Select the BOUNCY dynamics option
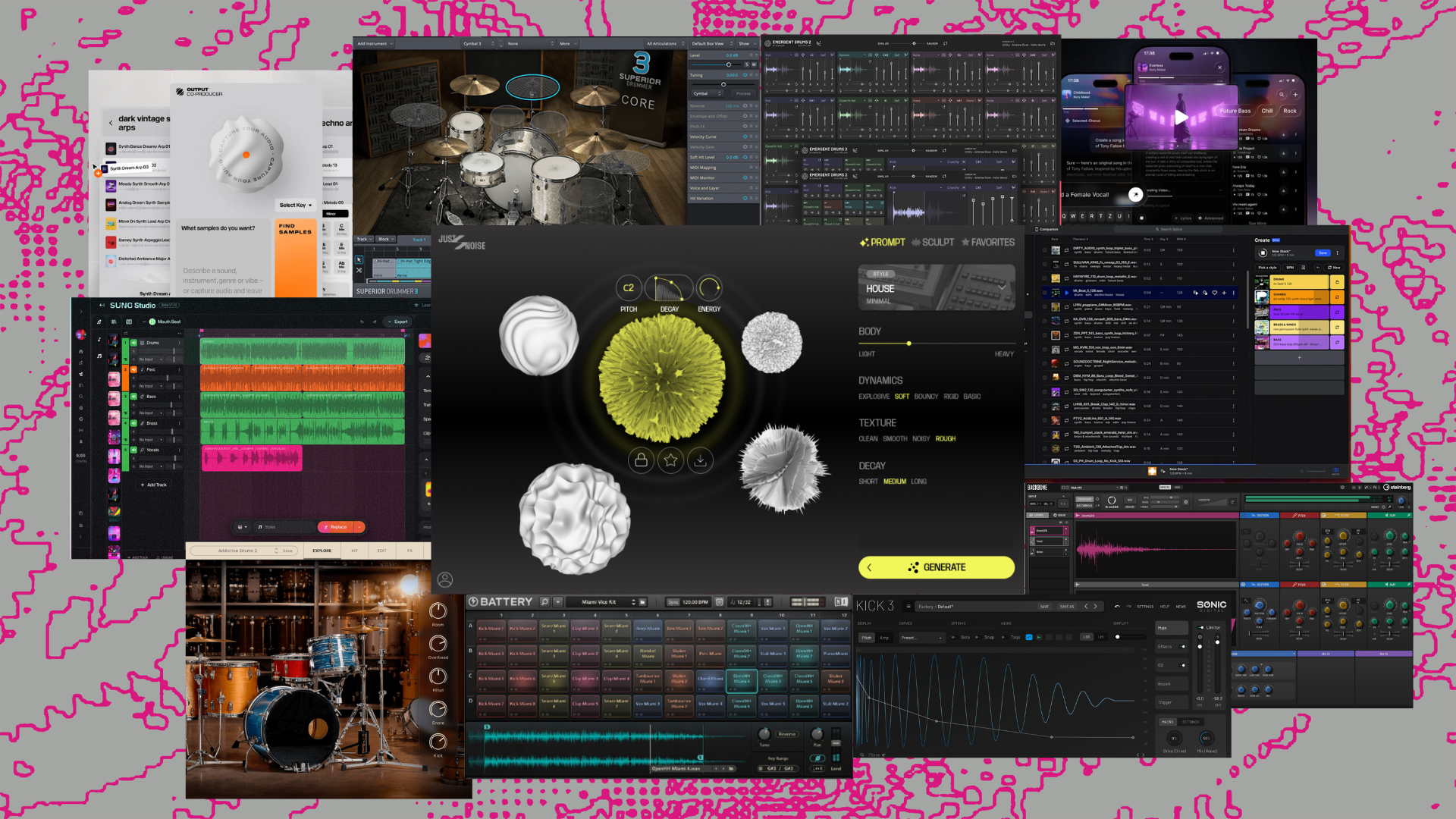Image resolution: width=1456 pixels, height=819 pixels. point(926,397)
